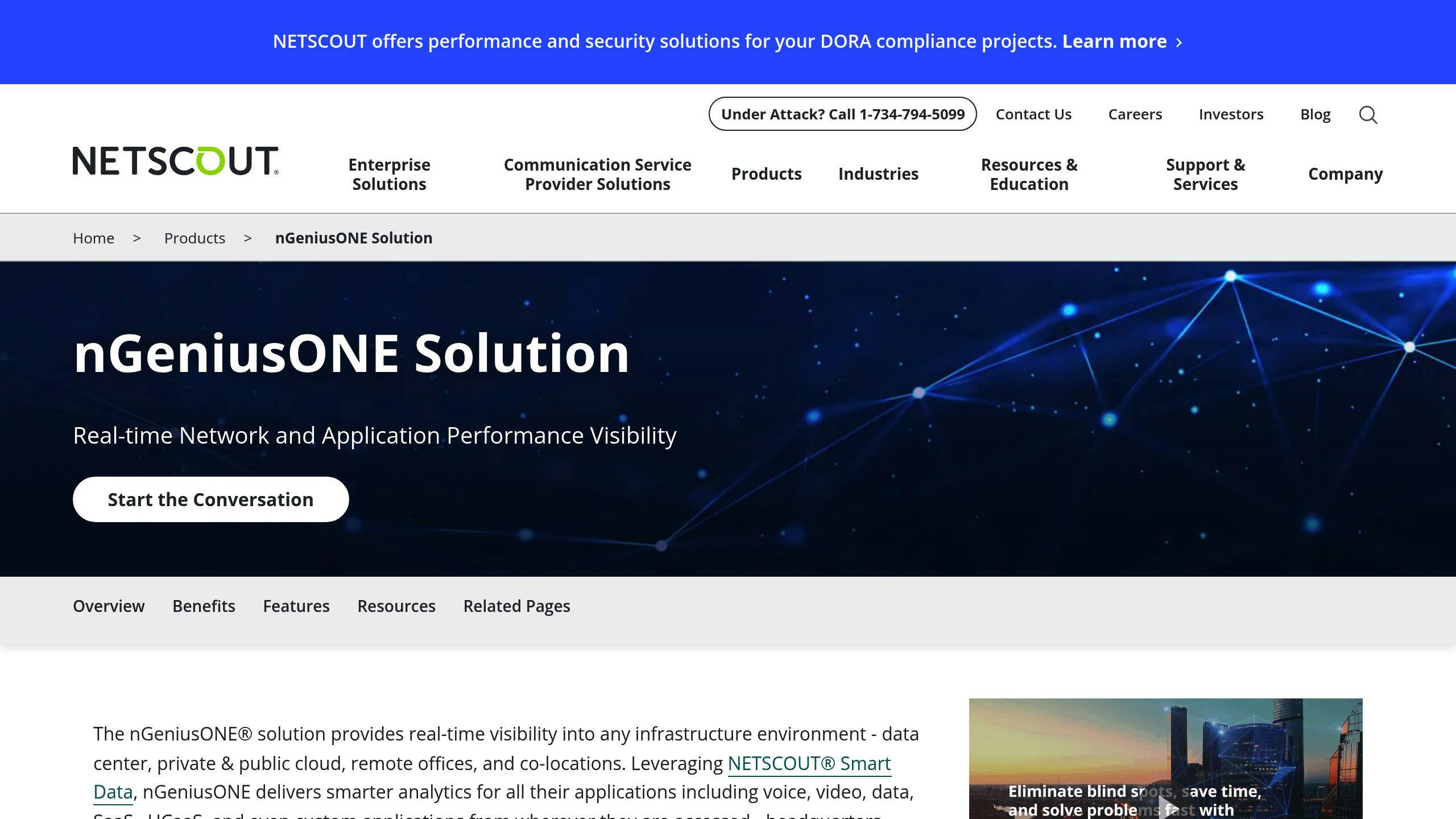
Task: Expand the Enterprise Solutions menu
Action: [389, 174]
